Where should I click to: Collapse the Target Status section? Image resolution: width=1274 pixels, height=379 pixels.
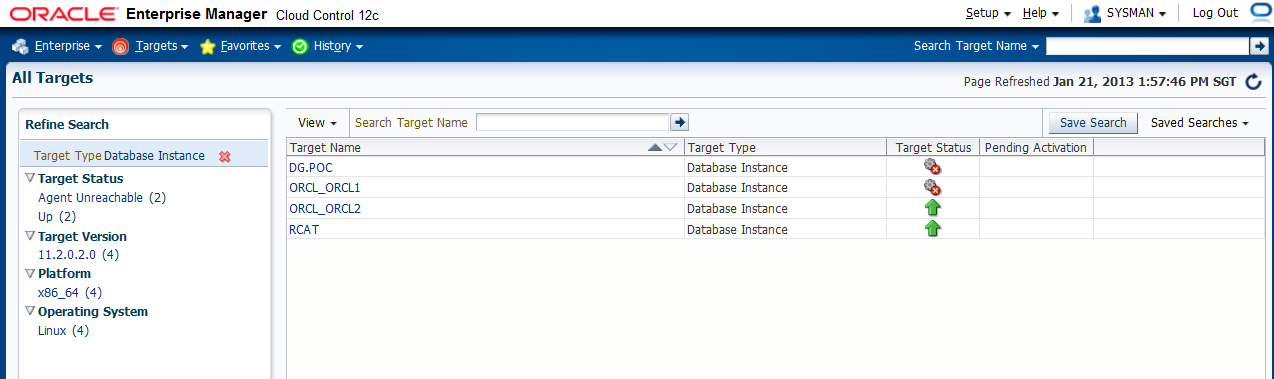tap(30, 179)
